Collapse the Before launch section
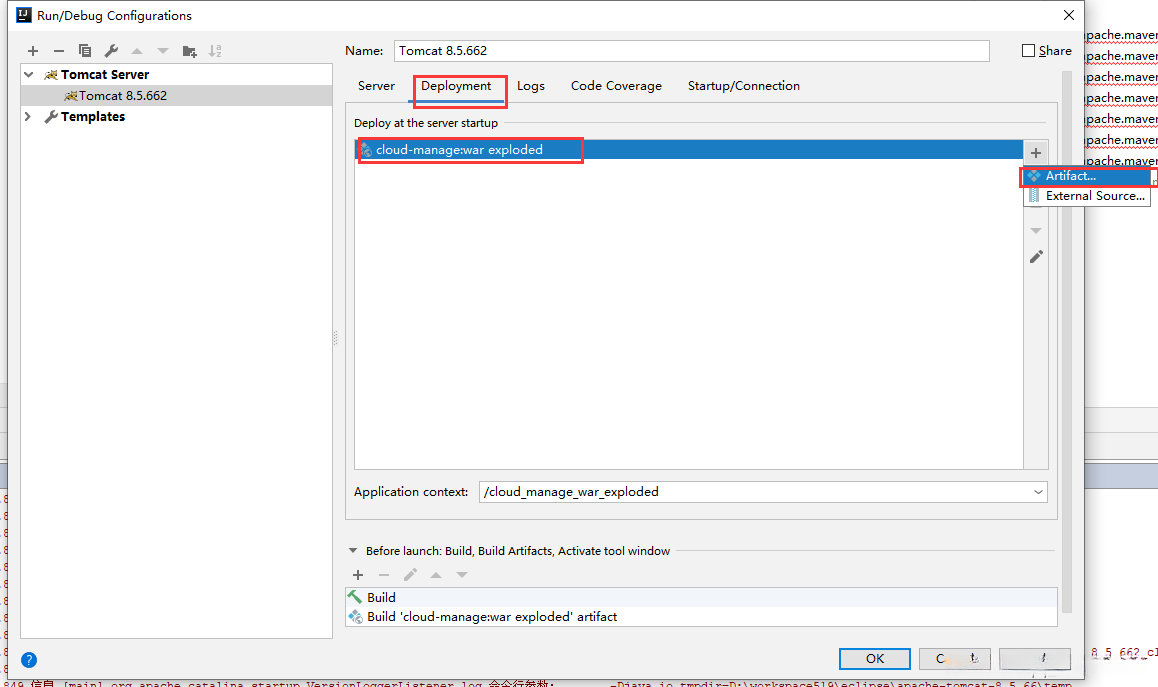 [x=353, y=551]
